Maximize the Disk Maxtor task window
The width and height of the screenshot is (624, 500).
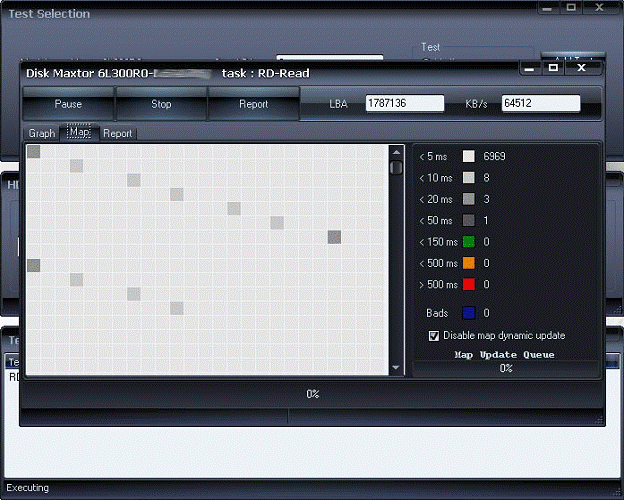tap(553, 68)
